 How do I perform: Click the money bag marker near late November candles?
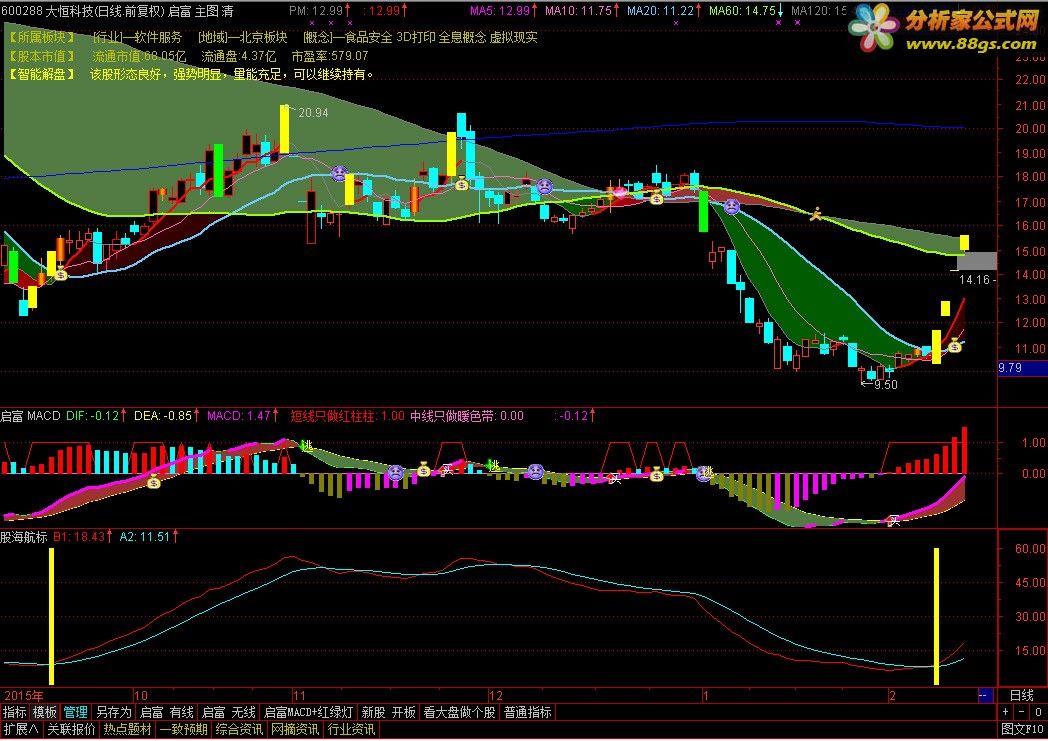coord(462,183)
